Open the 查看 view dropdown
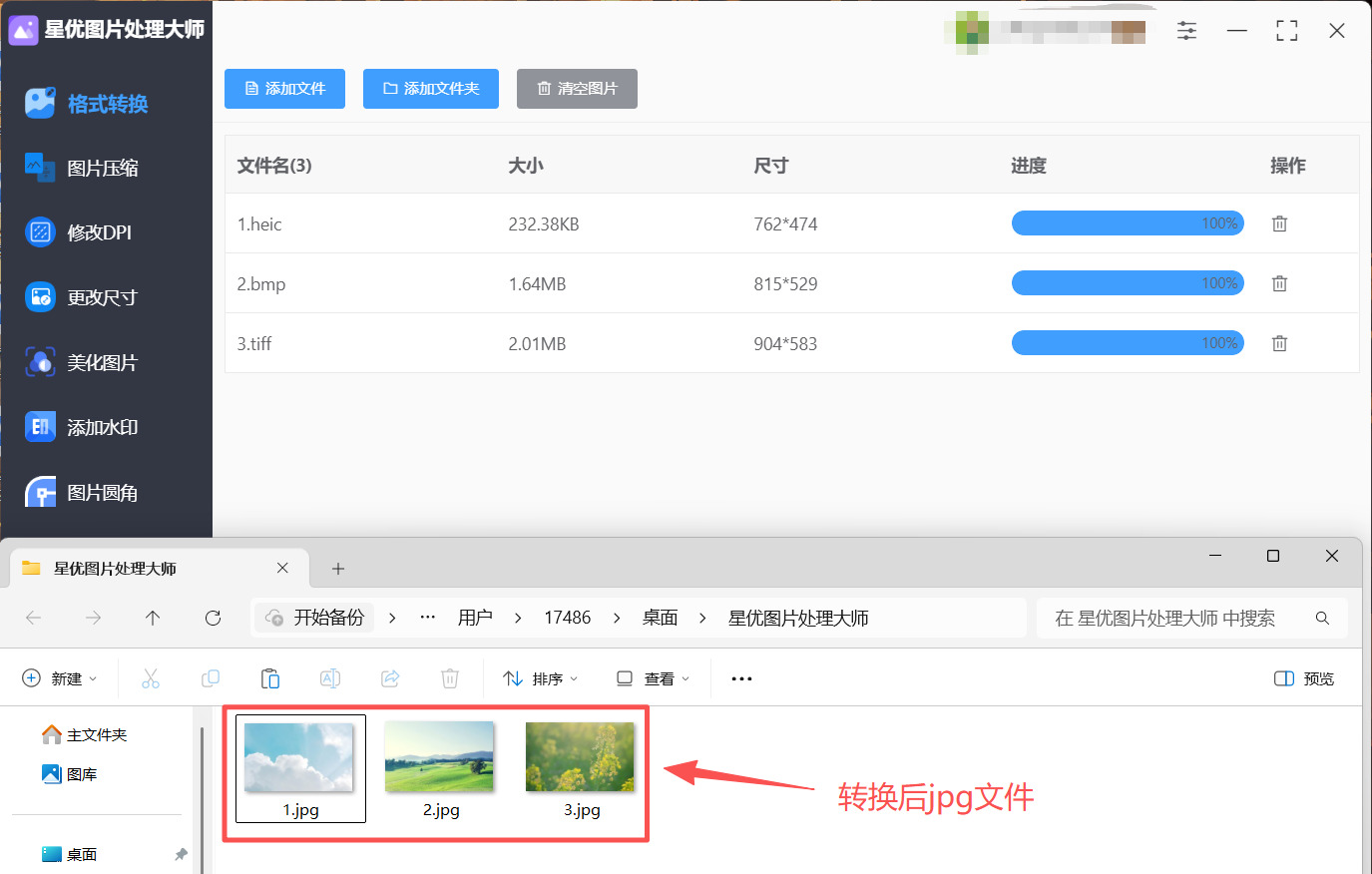Screen dimensions: 1372x874 coord(653,678)
